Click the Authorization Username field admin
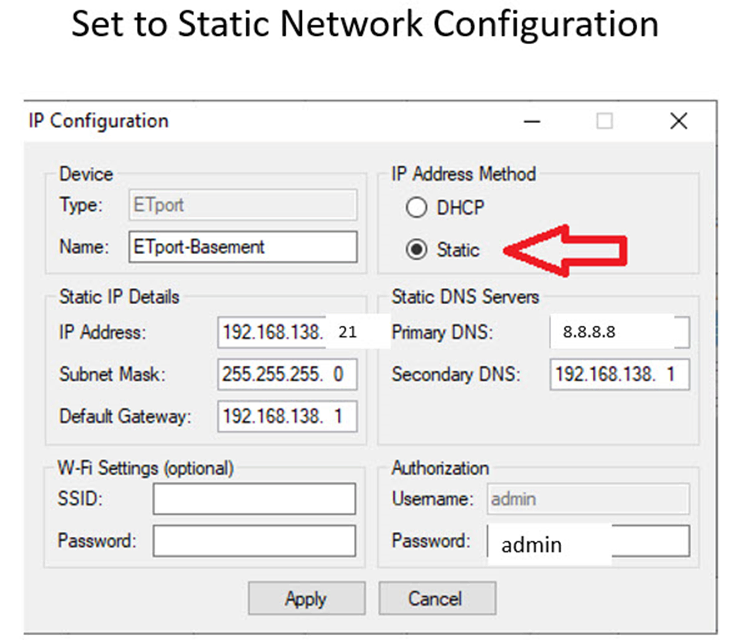Screen dimensions: 733x641 coord(588,499)
